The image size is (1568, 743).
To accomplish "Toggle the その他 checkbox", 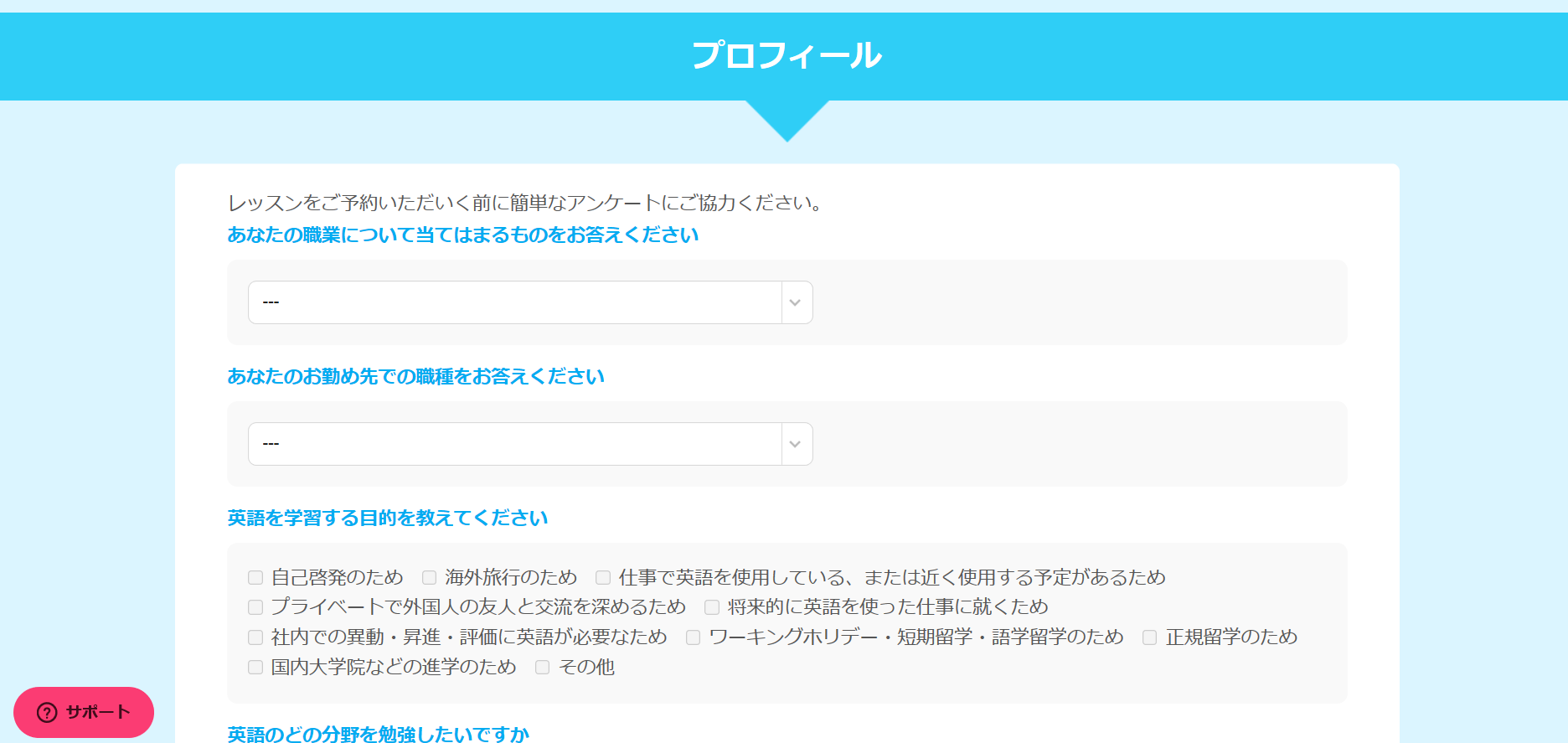I will click(x=543, y=668).
